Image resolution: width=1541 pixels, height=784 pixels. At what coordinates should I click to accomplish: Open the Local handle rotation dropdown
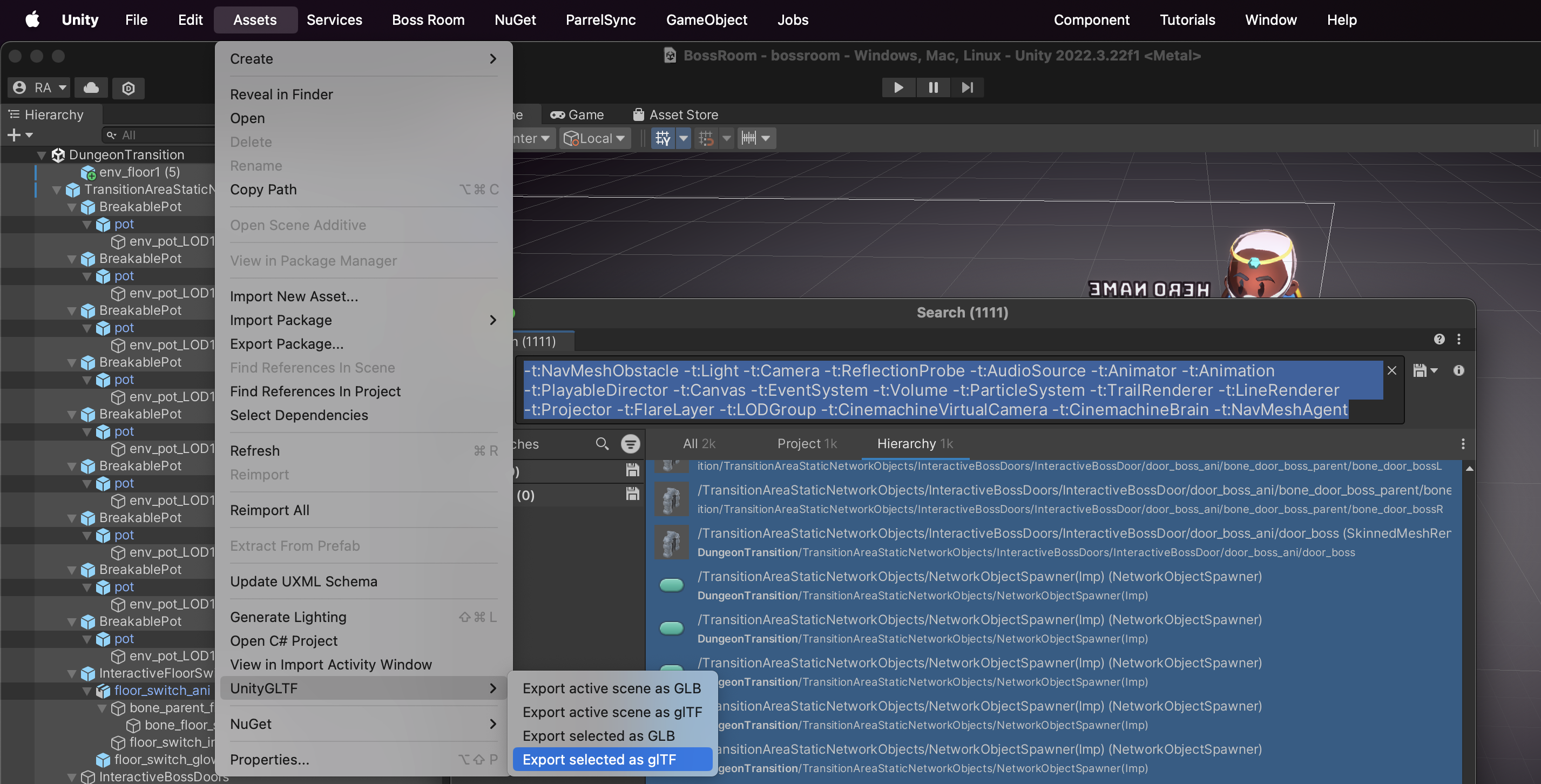click(594, 138)
